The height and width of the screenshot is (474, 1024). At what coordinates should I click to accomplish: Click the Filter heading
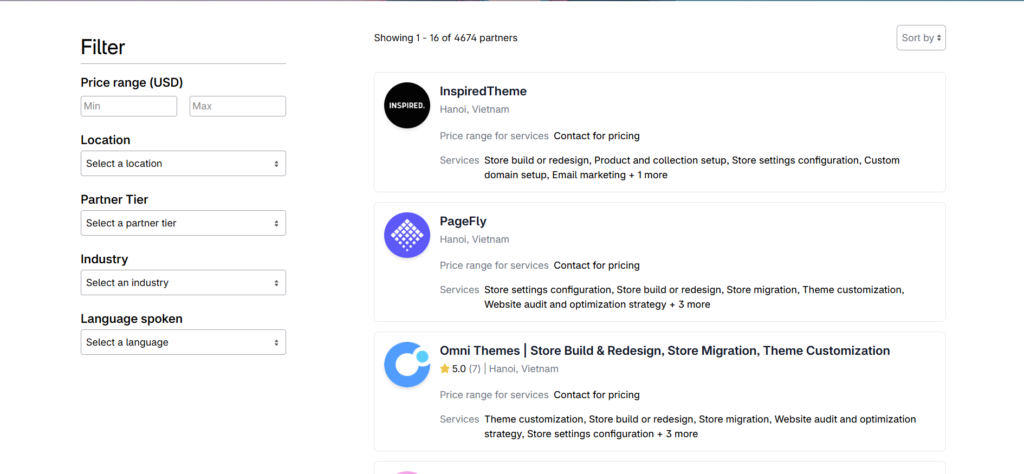(x=103, y=47)
